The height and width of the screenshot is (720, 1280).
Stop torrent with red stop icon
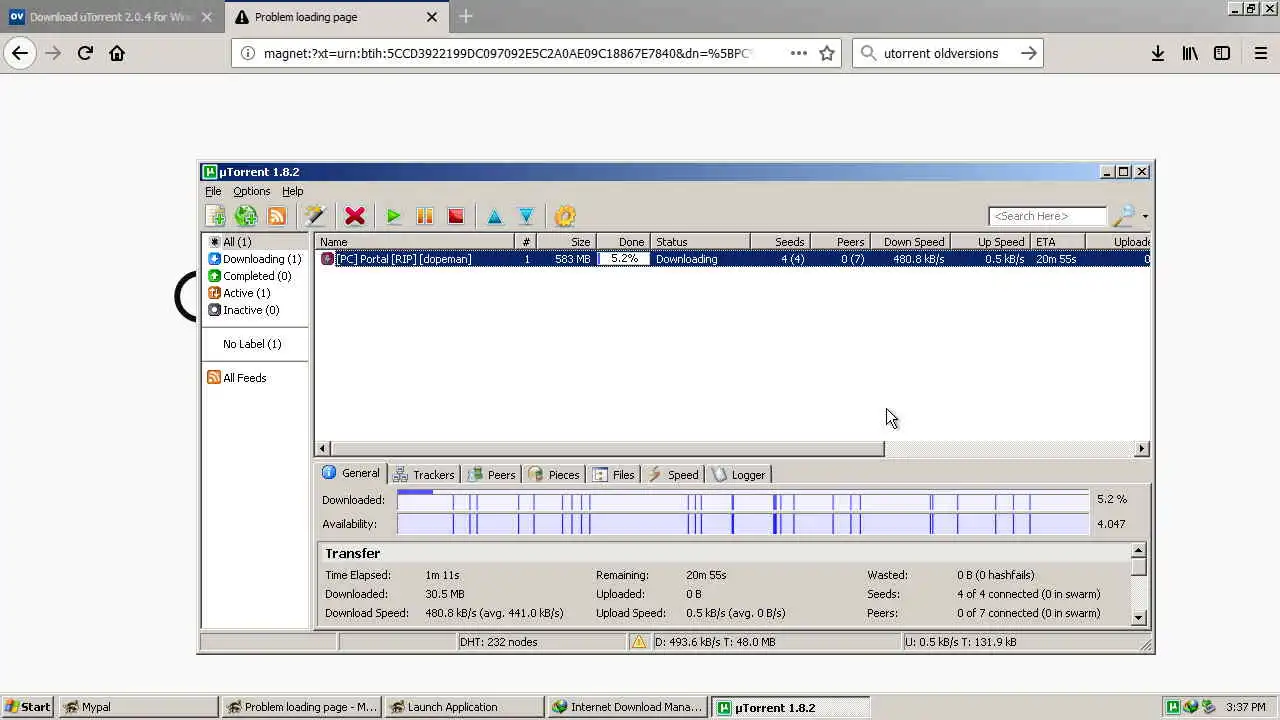456,216
